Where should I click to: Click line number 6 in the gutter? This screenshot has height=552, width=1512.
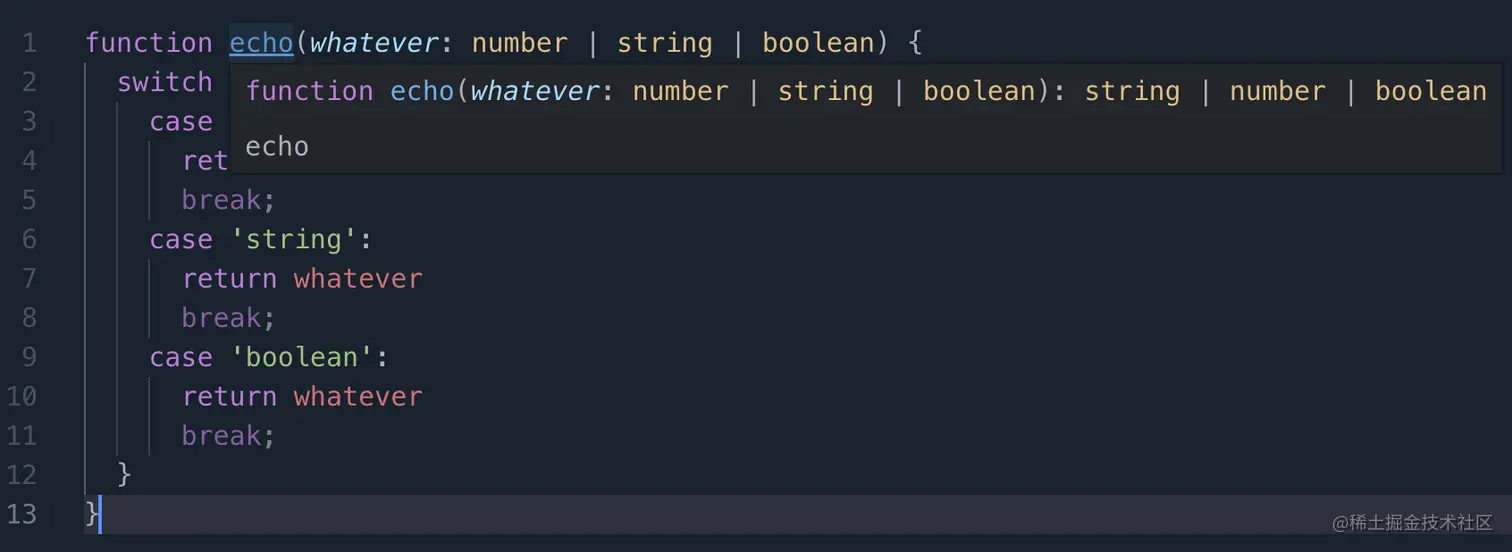(29, 240)
